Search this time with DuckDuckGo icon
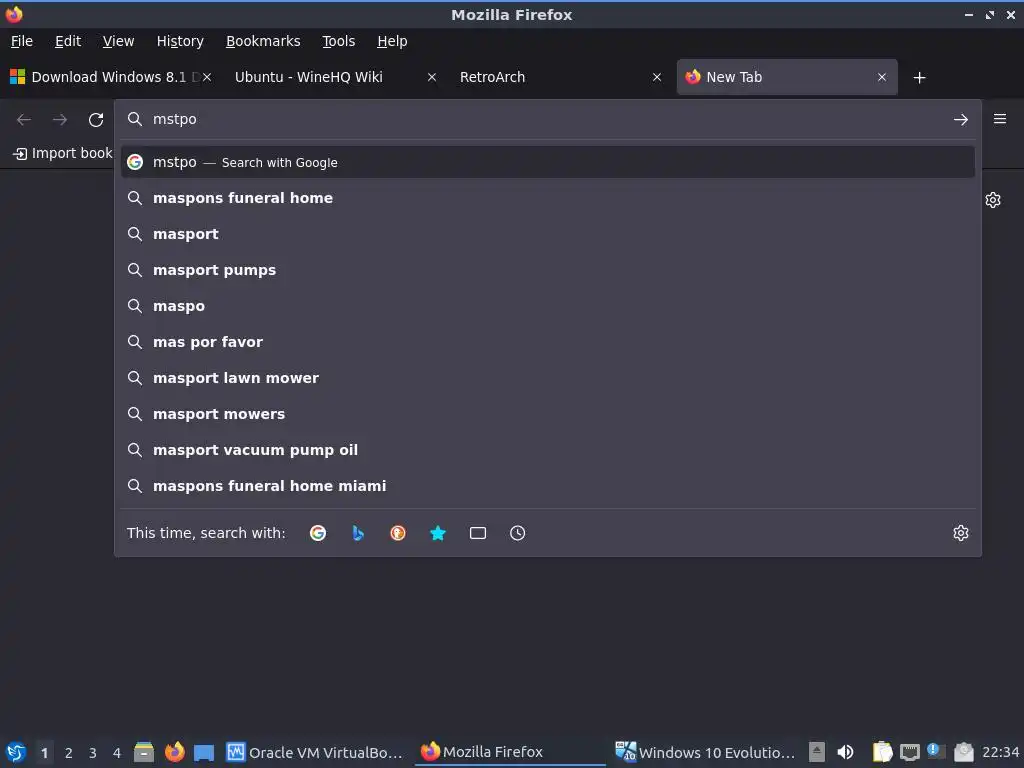1024x768 pixels. click(398, 533)
